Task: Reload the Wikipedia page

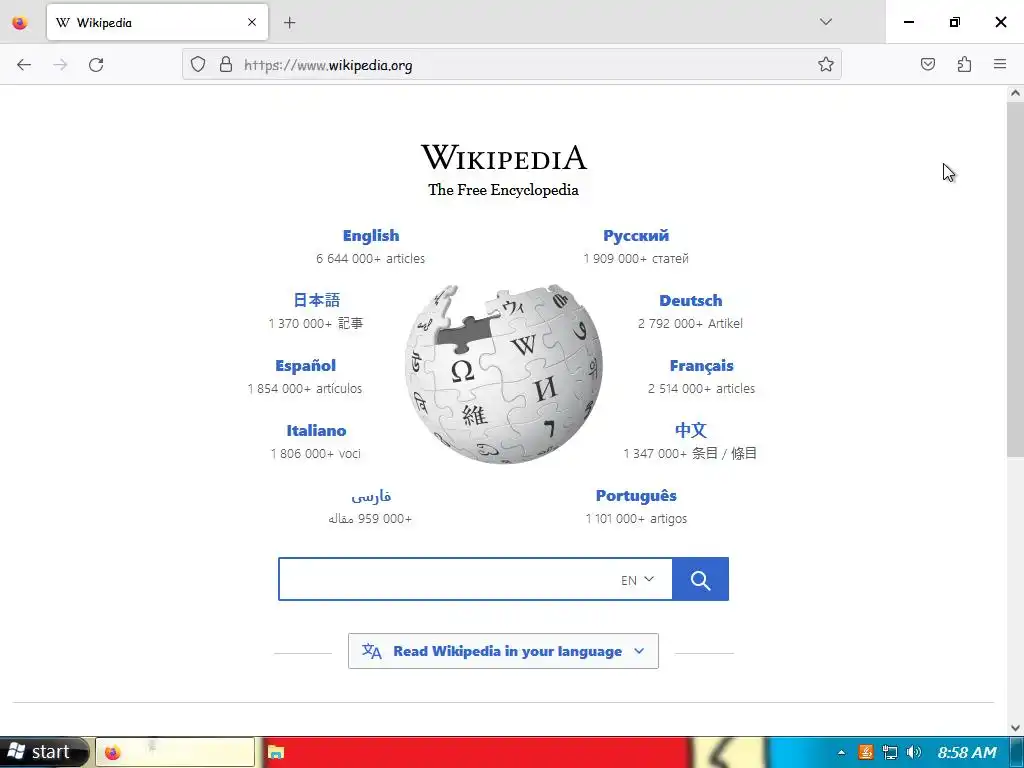Action: (x=96, y=65)
